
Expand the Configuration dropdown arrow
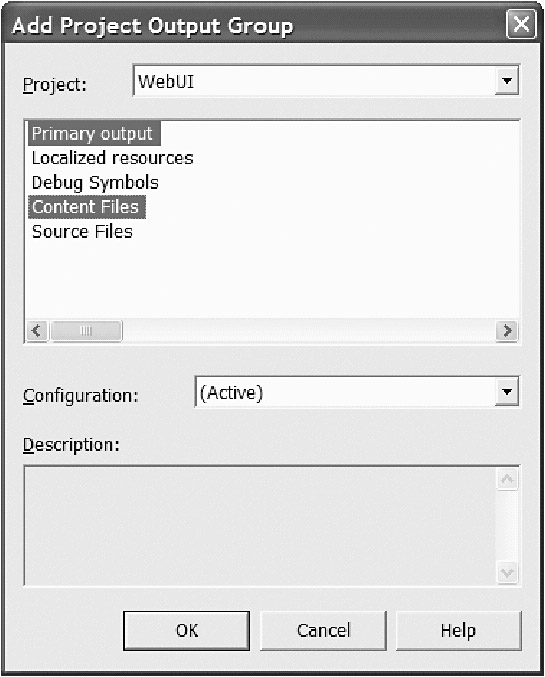(x=507, y=392)
